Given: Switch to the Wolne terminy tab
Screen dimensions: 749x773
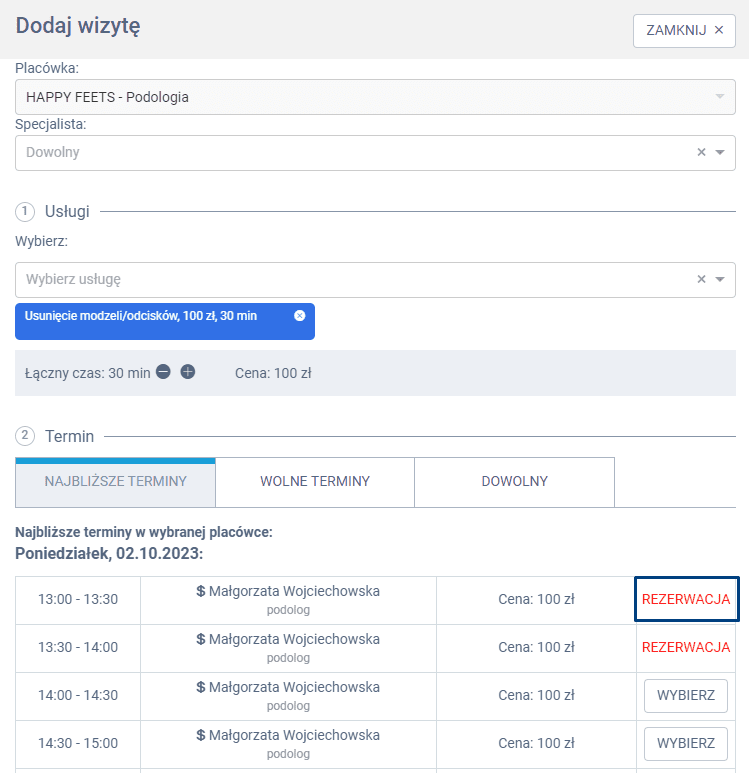Looking at the screenshot, I should click(315, 482).
